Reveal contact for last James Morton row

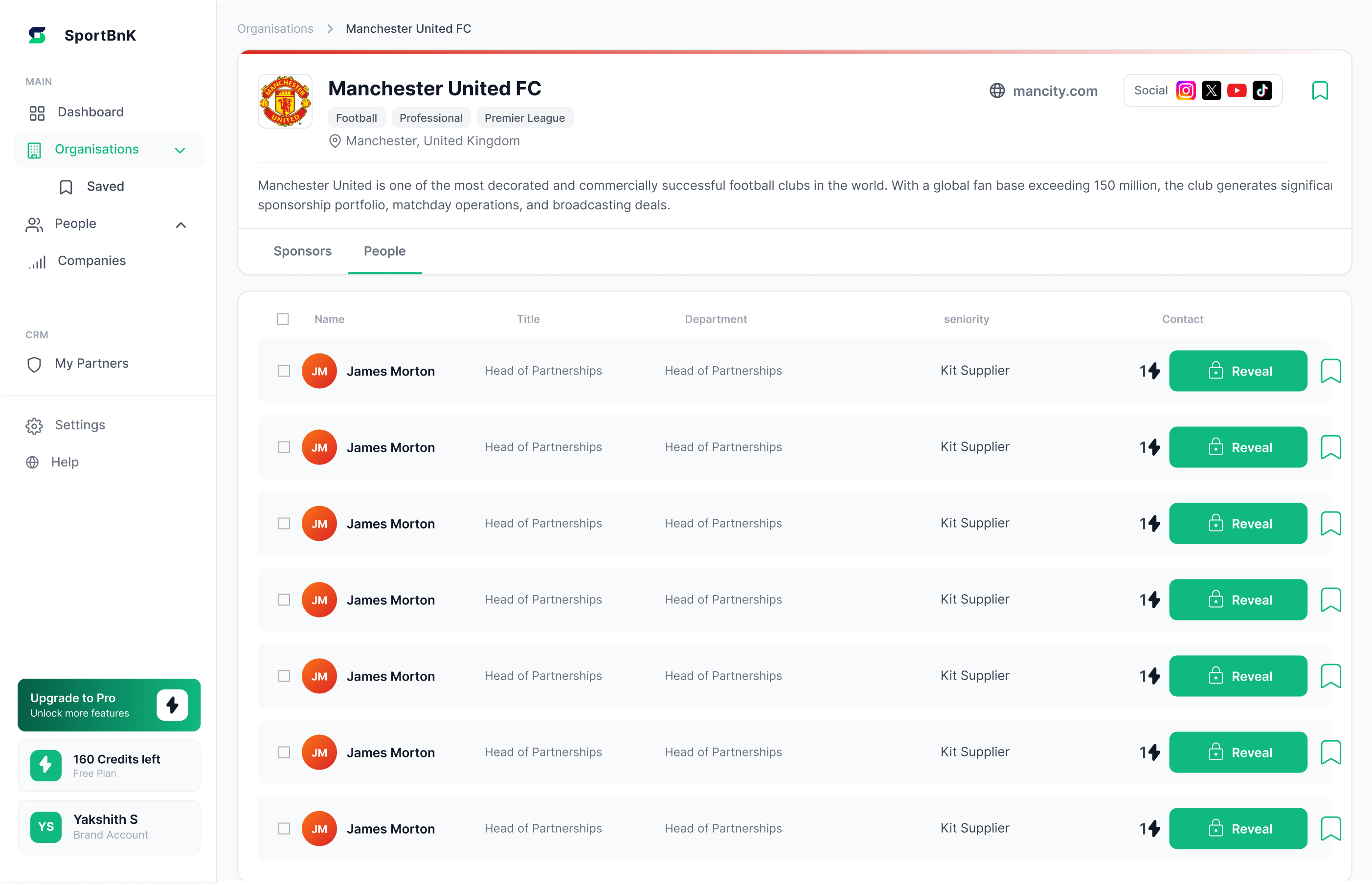click(1238, 828)
